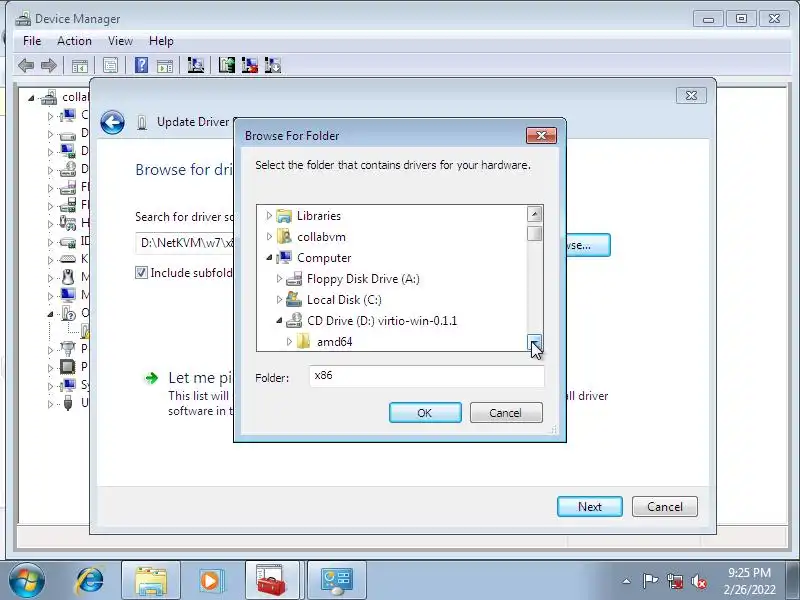The width and height of the screenshot is (800, 600).
Task: Open the Action menu
Action: (x=74, y=41)
